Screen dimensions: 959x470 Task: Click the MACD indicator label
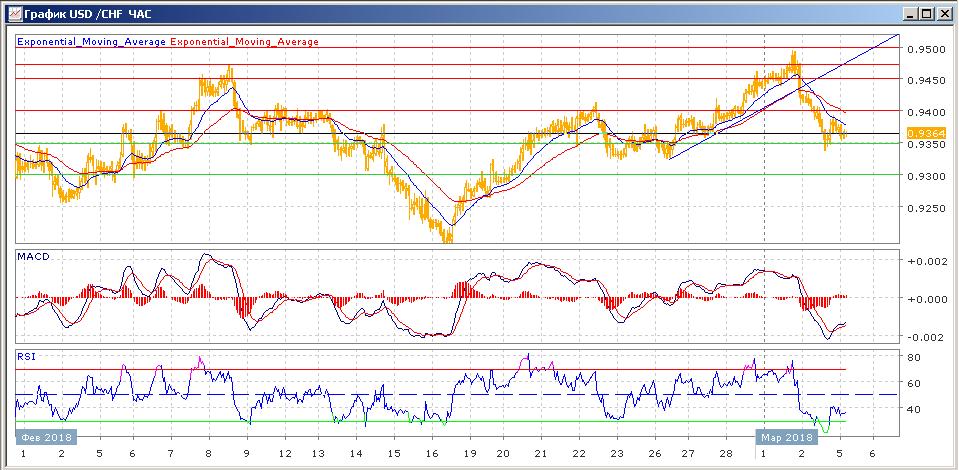[x=33, y=257]
